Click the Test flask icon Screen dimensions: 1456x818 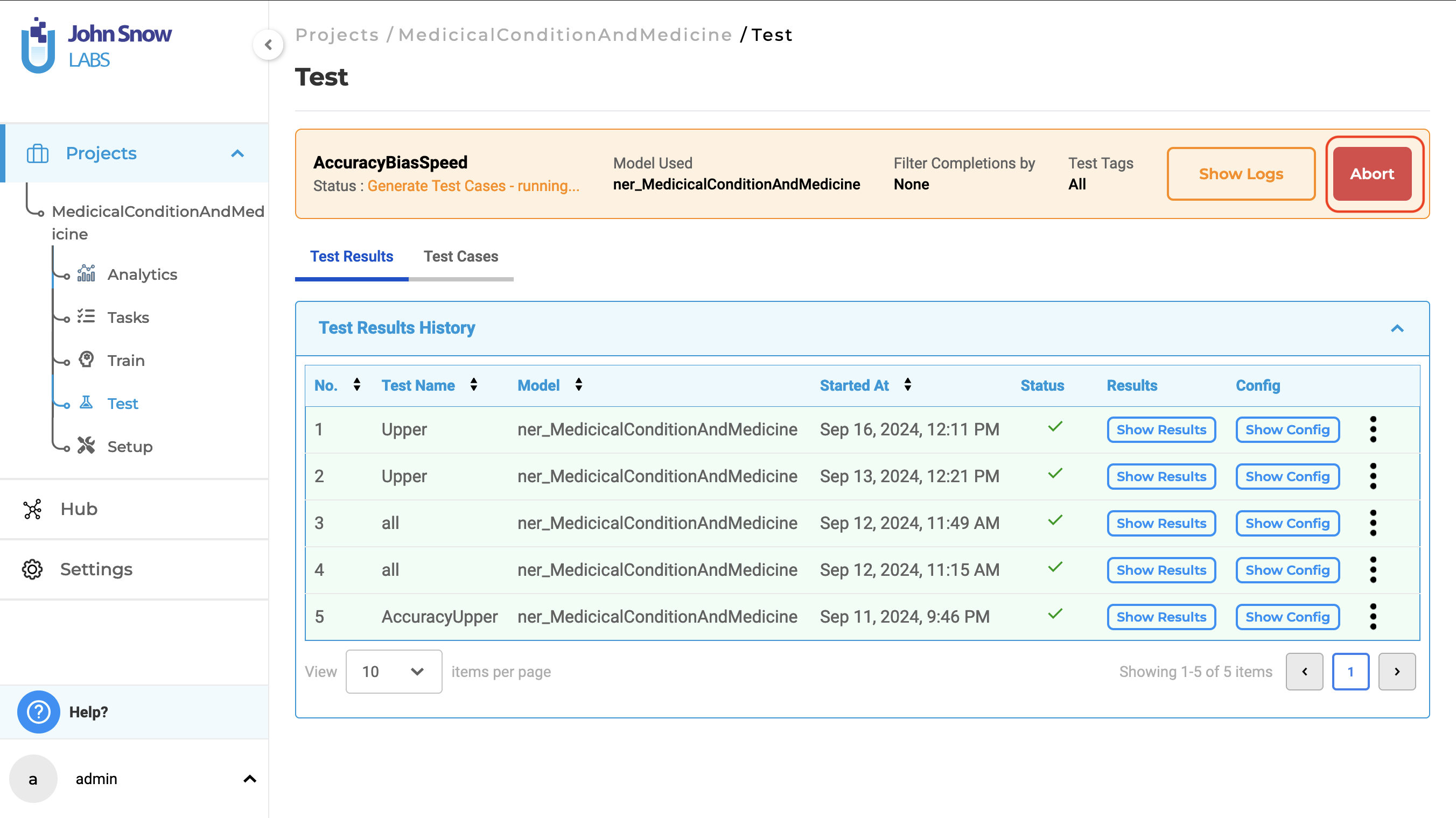[x=86, y=402]
